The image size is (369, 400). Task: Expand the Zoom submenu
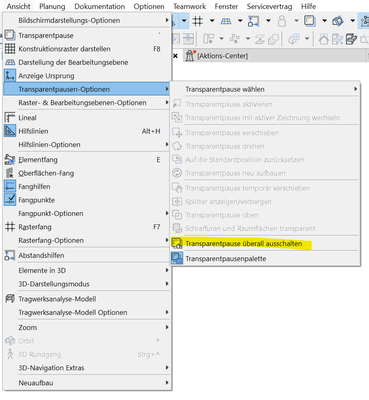point(87,327)
